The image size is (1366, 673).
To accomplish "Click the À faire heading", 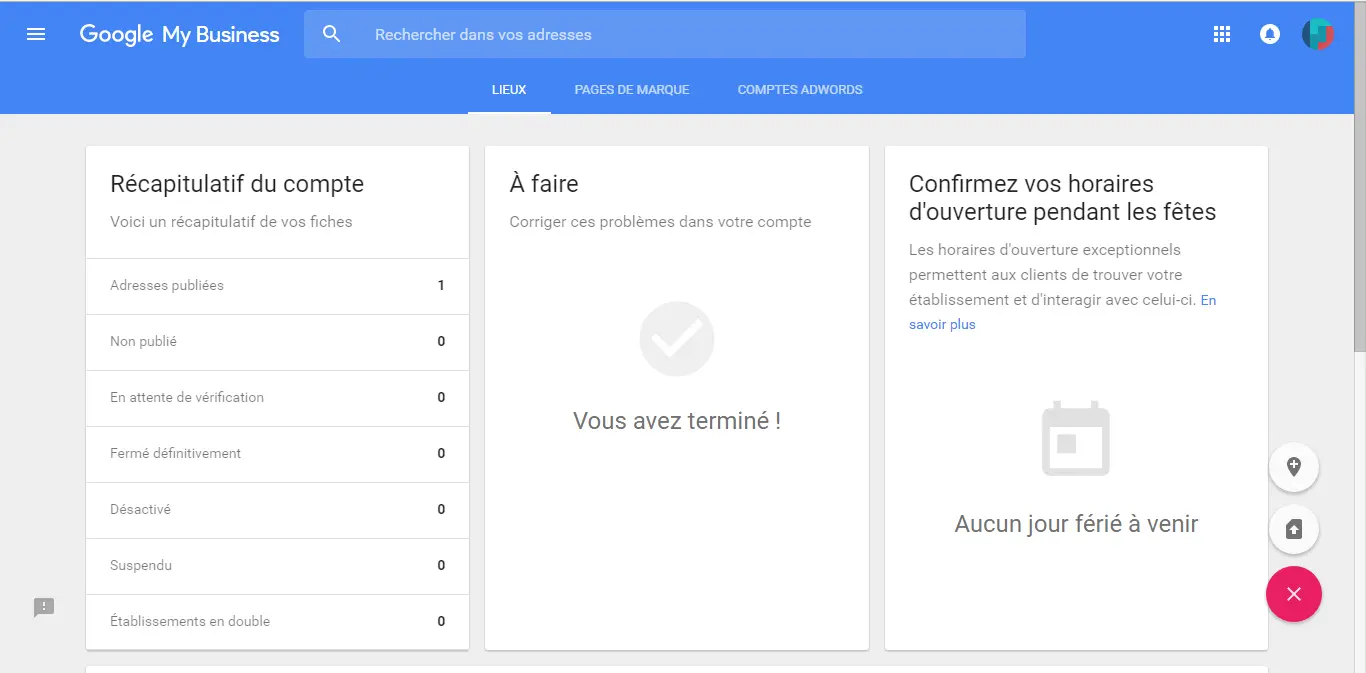I will (544, 184).
